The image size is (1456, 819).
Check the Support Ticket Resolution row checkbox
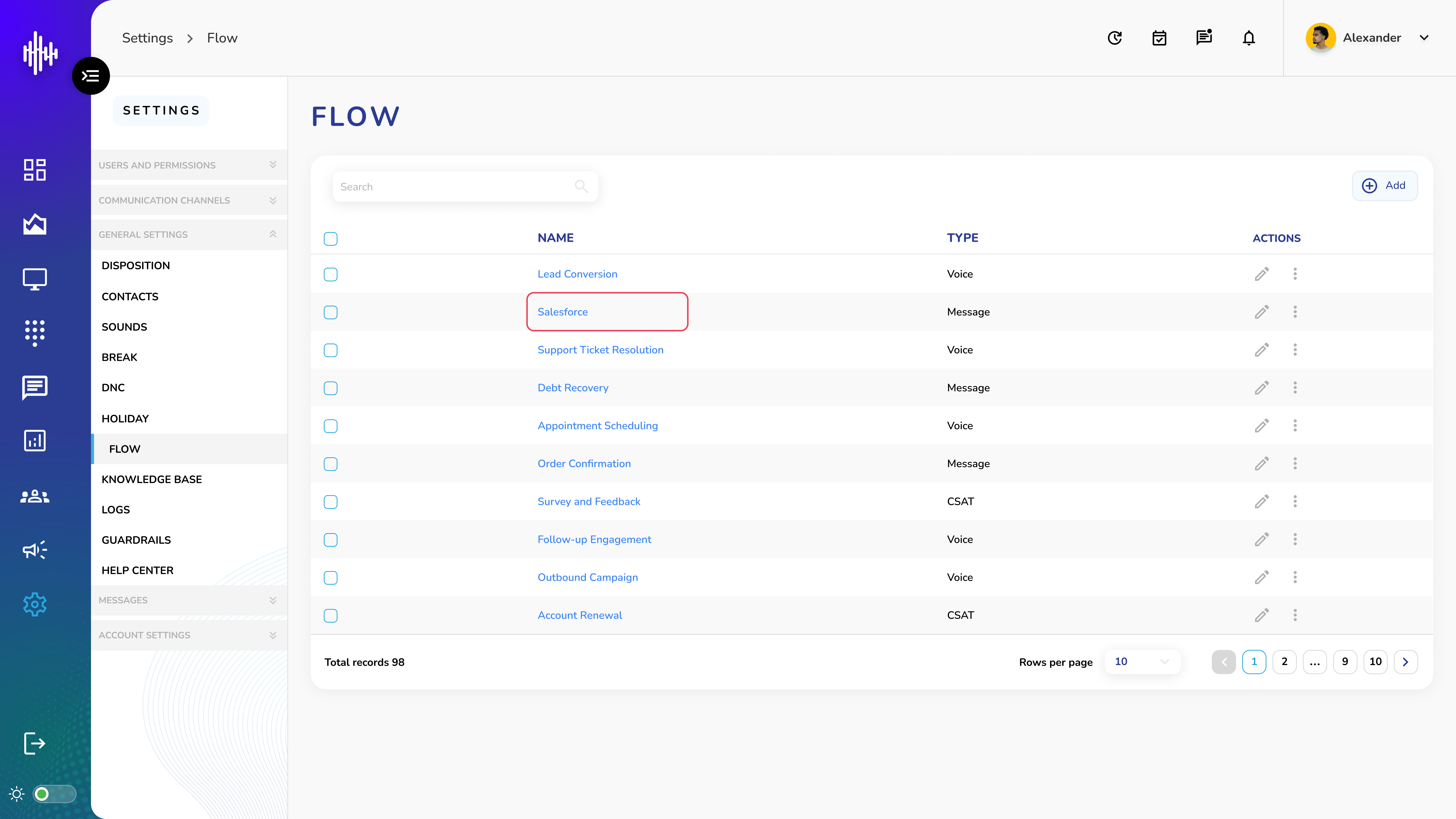[x=331, y=350]
